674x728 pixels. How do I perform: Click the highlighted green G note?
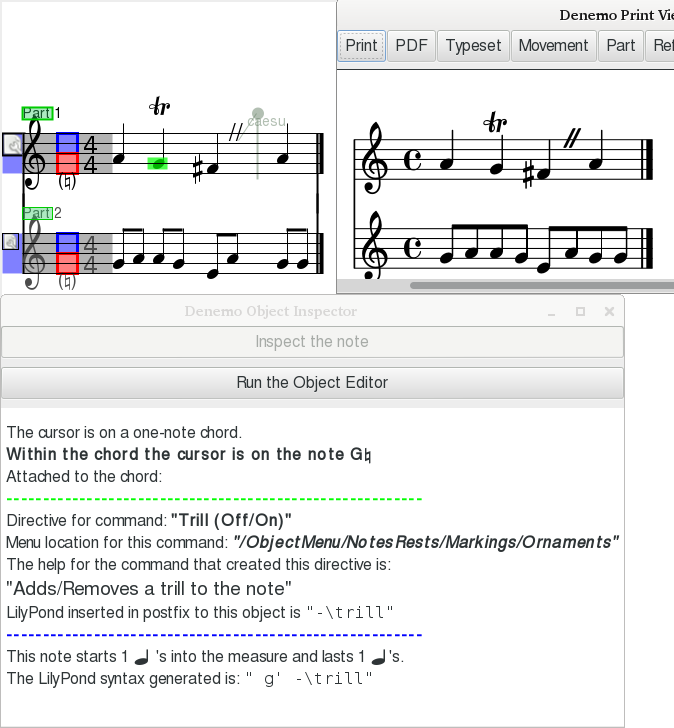[x=157, y=163]
